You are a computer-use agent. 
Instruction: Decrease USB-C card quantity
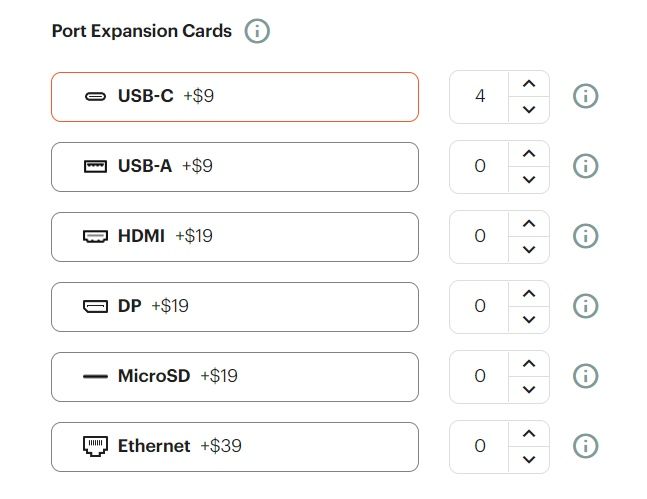pos(529,109)
